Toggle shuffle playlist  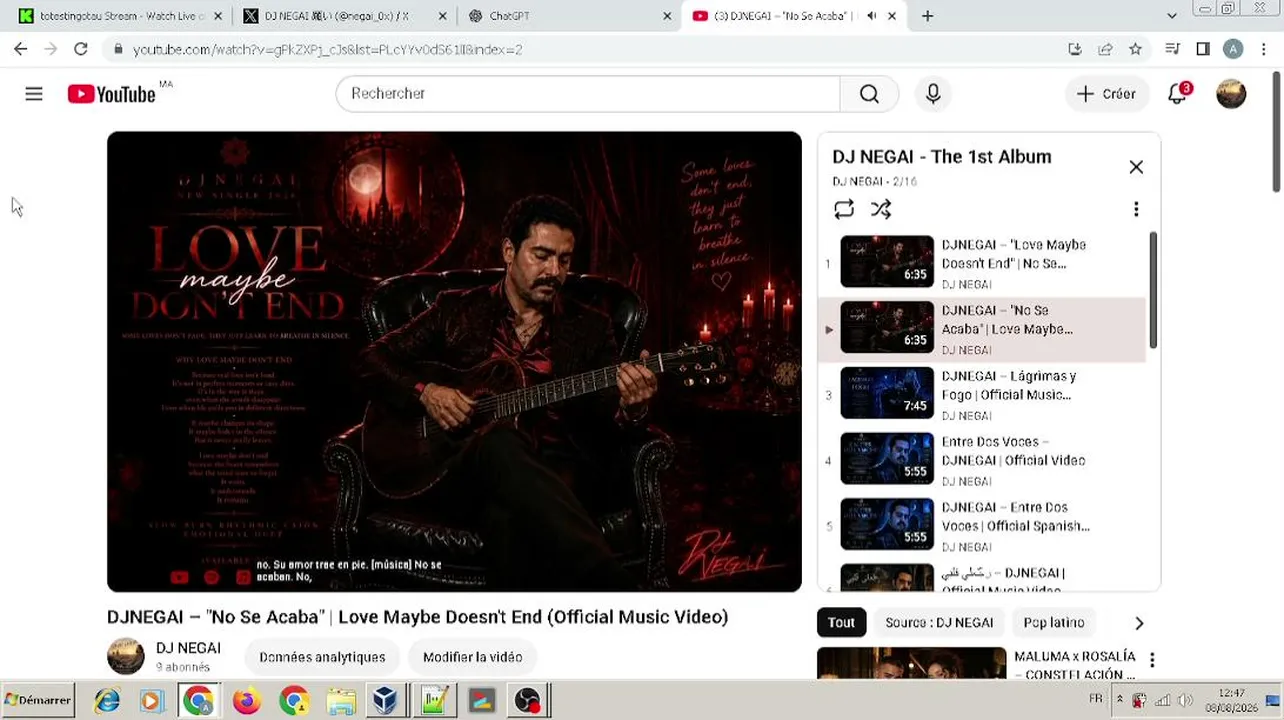pyautogui.click(x=881, y=209)
